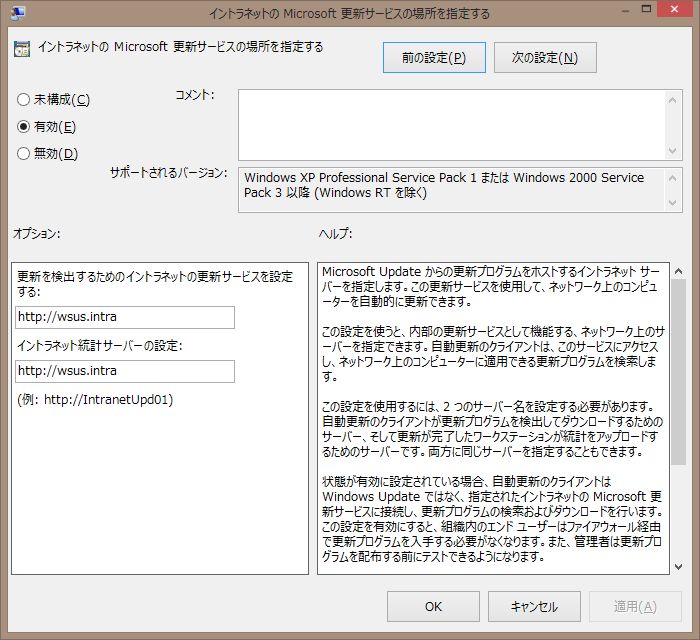Close the dialog with the red X
The height and width of the screenshot is (640, 700).
pyautogui.click(x=674, y=9)
